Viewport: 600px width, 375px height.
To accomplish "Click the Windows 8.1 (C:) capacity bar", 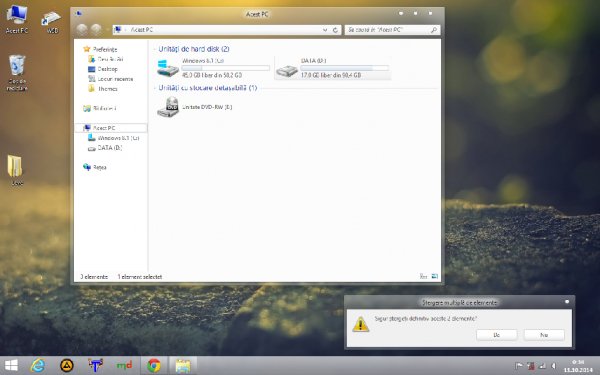I will [225, 68].
